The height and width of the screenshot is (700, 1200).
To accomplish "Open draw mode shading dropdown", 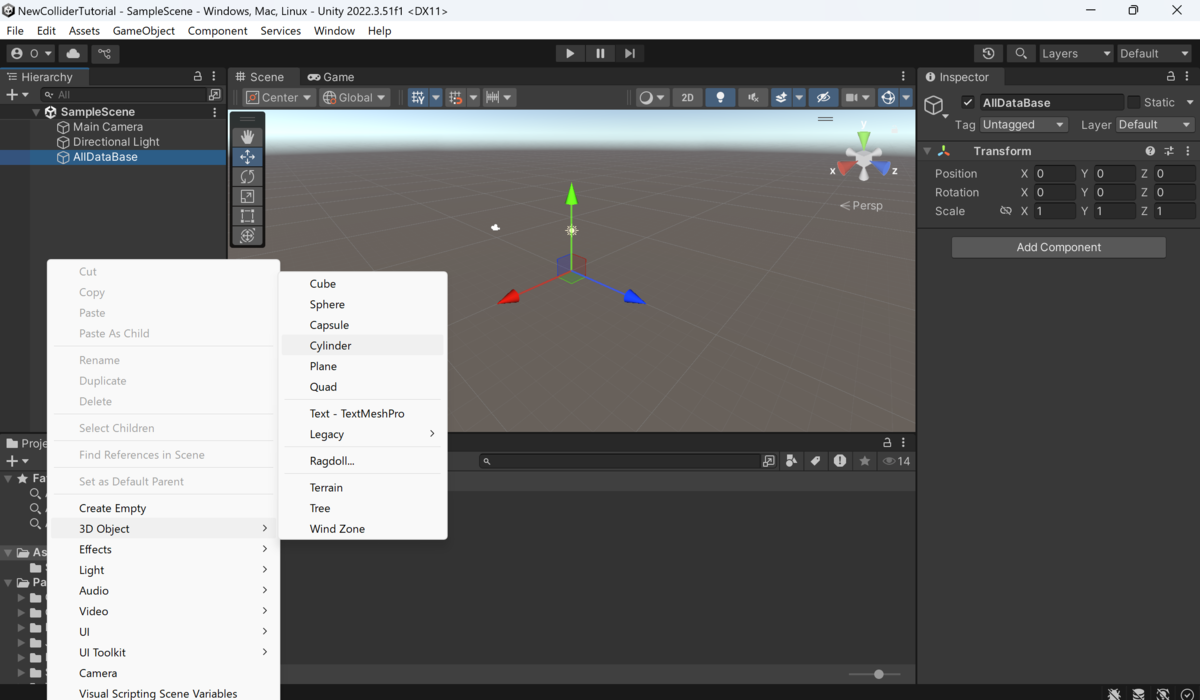I will 652,97.
